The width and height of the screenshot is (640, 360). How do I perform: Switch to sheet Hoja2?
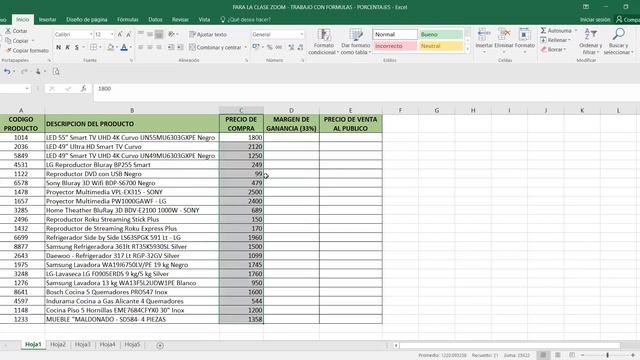(x=58, y=345)
